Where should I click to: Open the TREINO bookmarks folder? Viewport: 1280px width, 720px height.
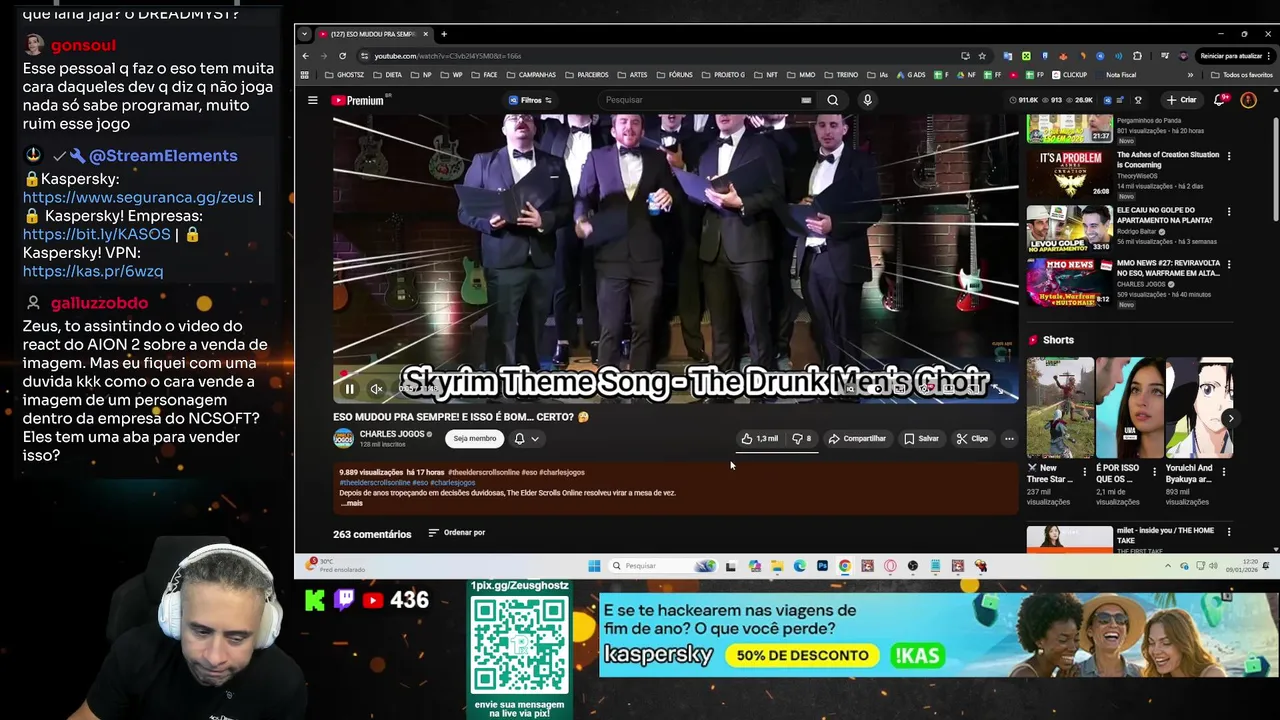[x=840, y=75]
